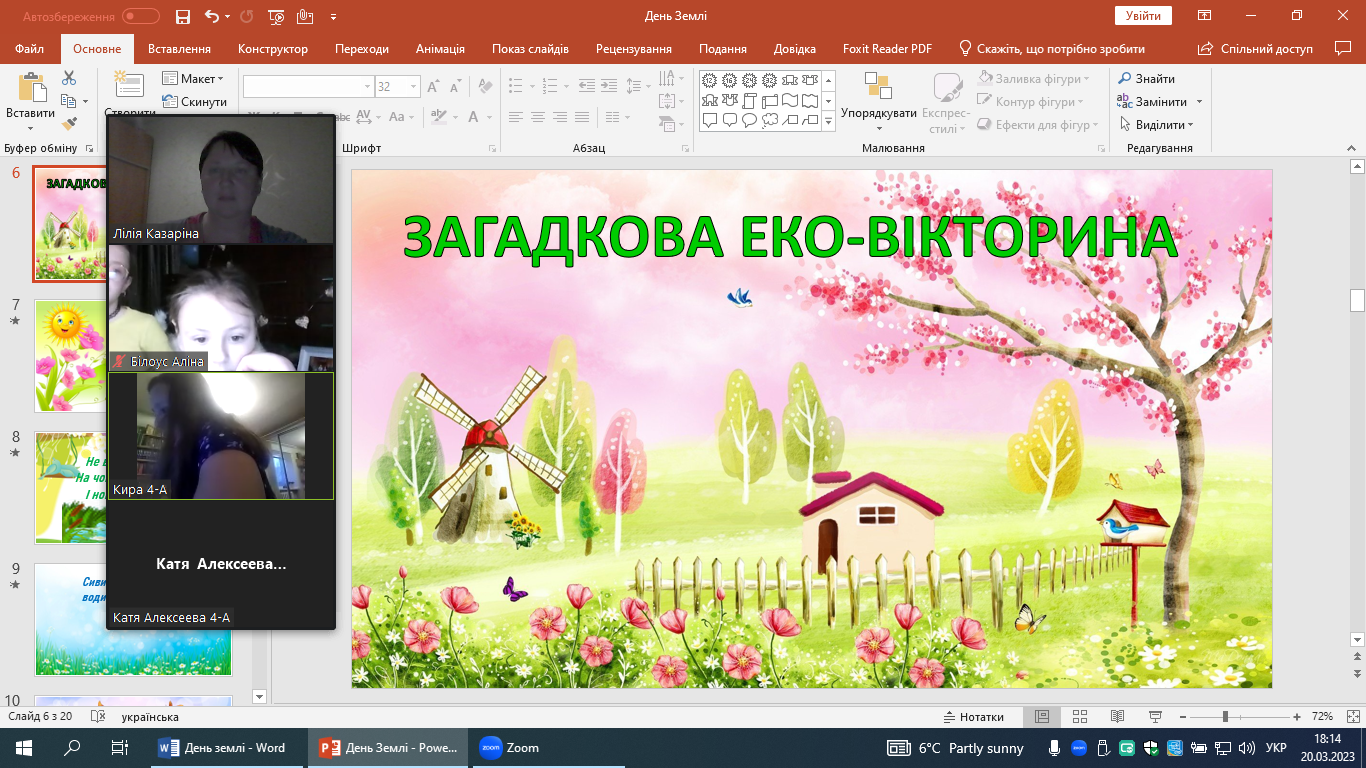Image resolution: width=1366 pixels, height=768 pixels.
Task: Open the Вставлення ribbon tab
Action: [x=179, y=49]
